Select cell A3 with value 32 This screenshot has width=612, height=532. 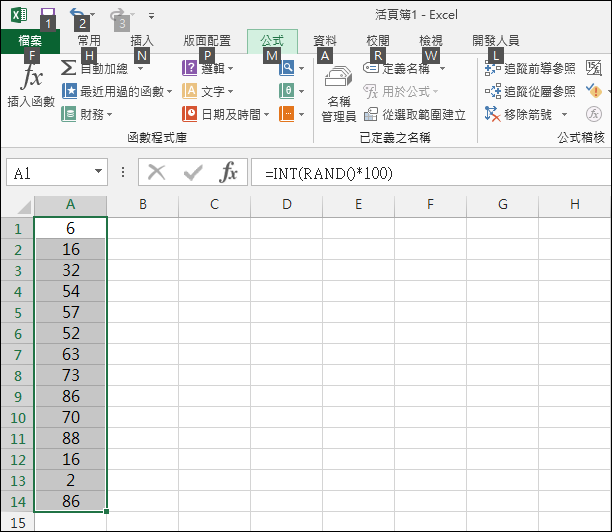coord(70,270)
